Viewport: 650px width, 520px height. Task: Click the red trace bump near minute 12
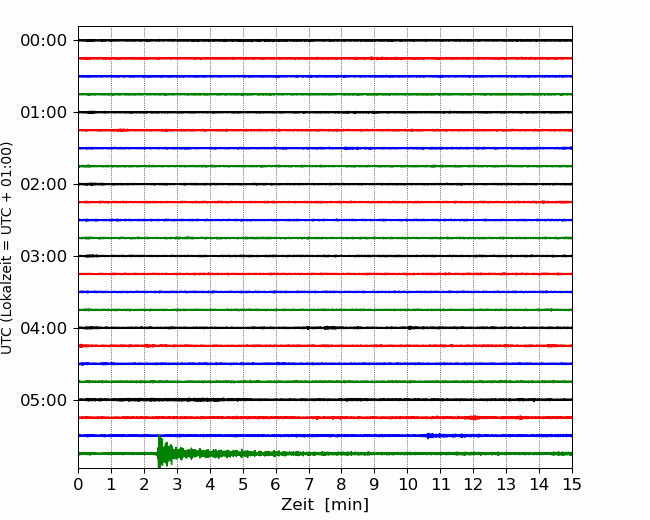pyautogui.click(x=473, y=418)
